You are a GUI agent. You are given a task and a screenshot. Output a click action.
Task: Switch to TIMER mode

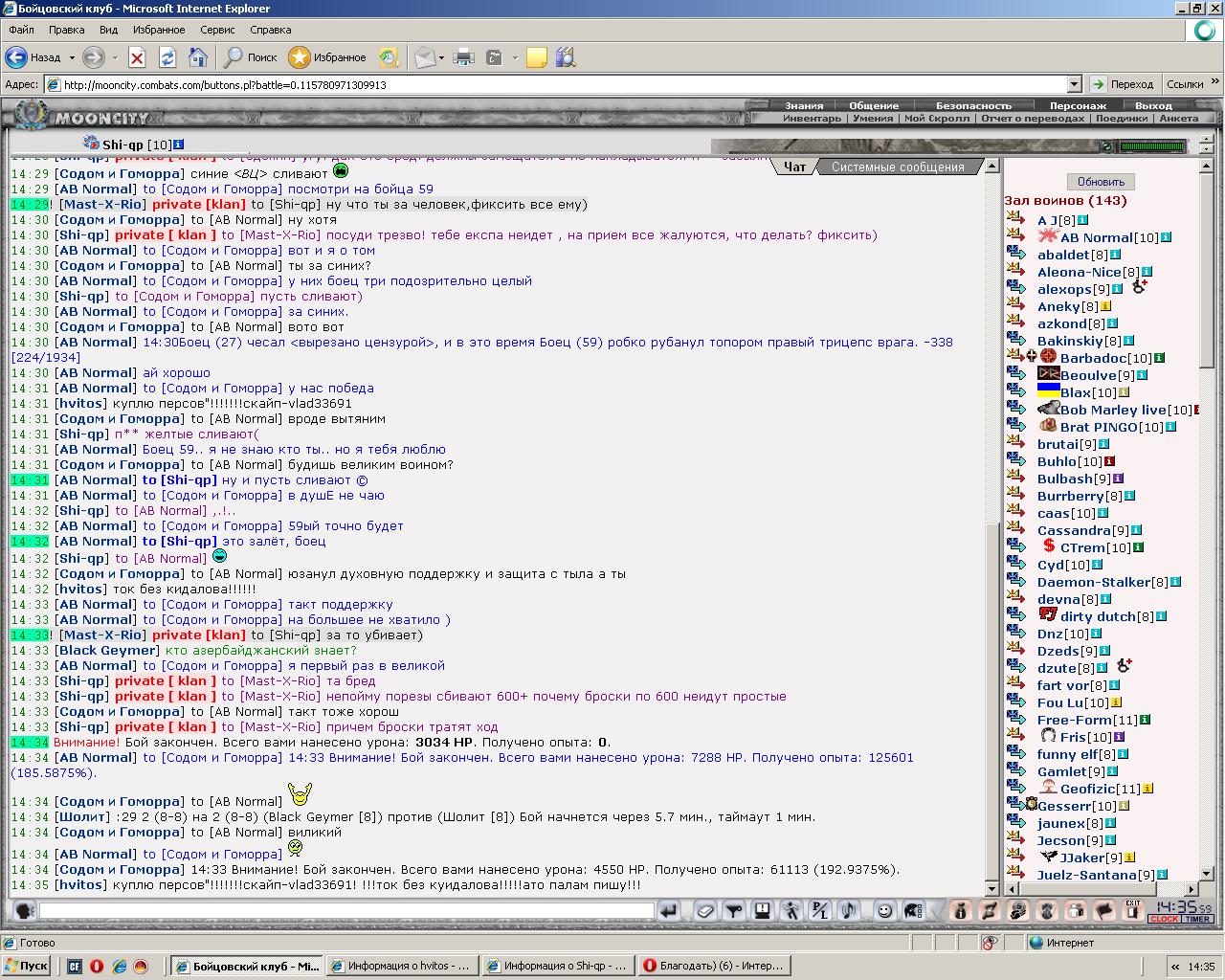(x=1197, y=919)
